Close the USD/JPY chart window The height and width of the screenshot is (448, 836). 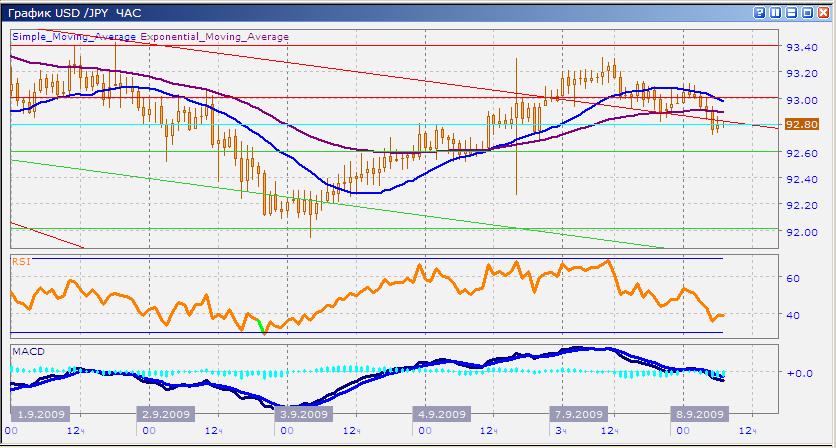821,12
